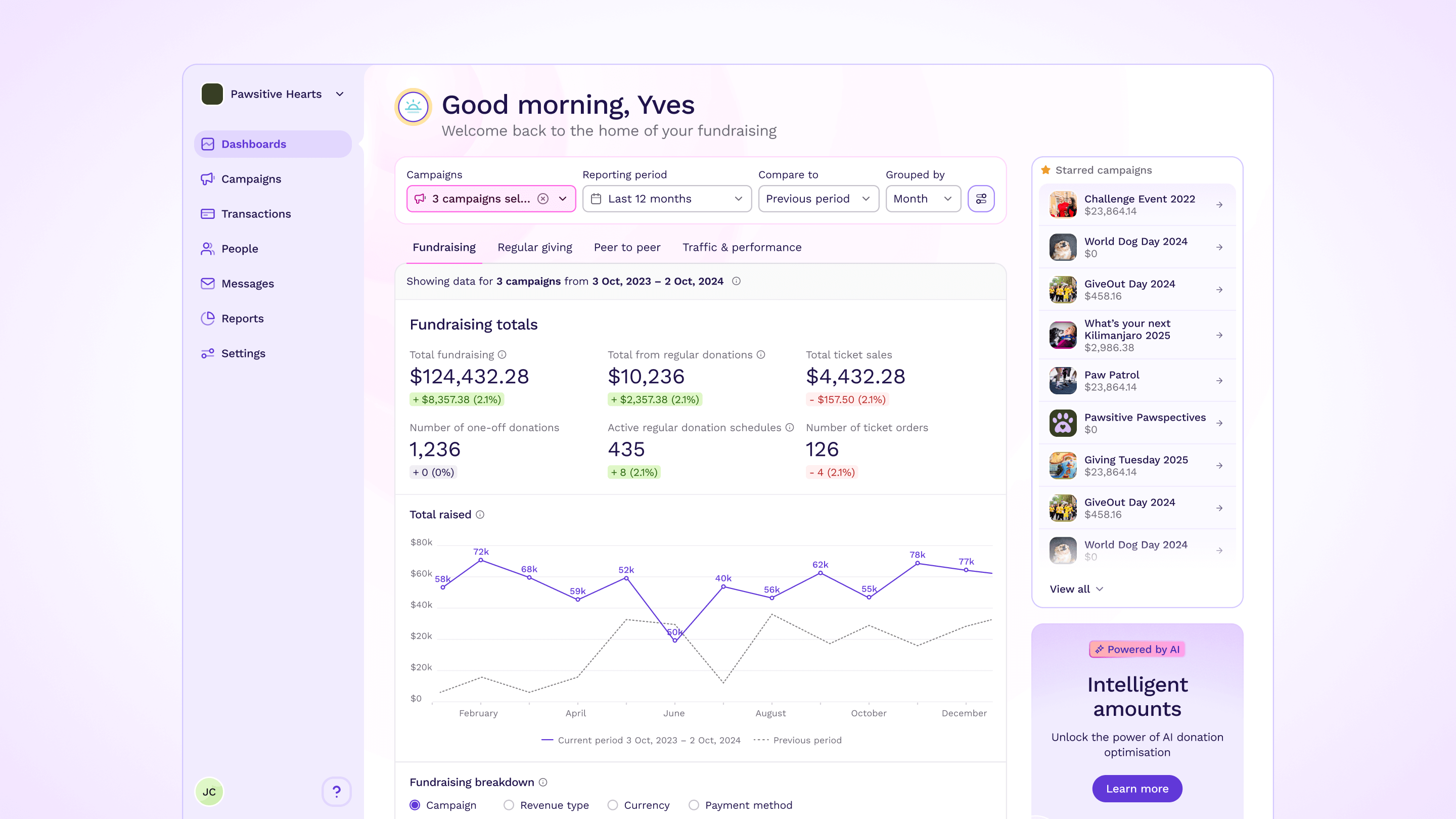Open the Last 12 months period dropdown
The height and width of the screenshot is (819, 1456).
667,199
